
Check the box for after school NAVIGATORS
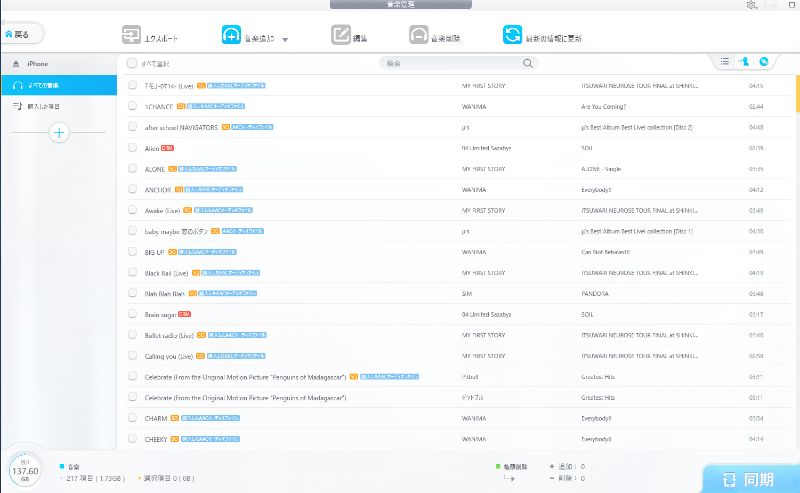(x=133, y=127)
